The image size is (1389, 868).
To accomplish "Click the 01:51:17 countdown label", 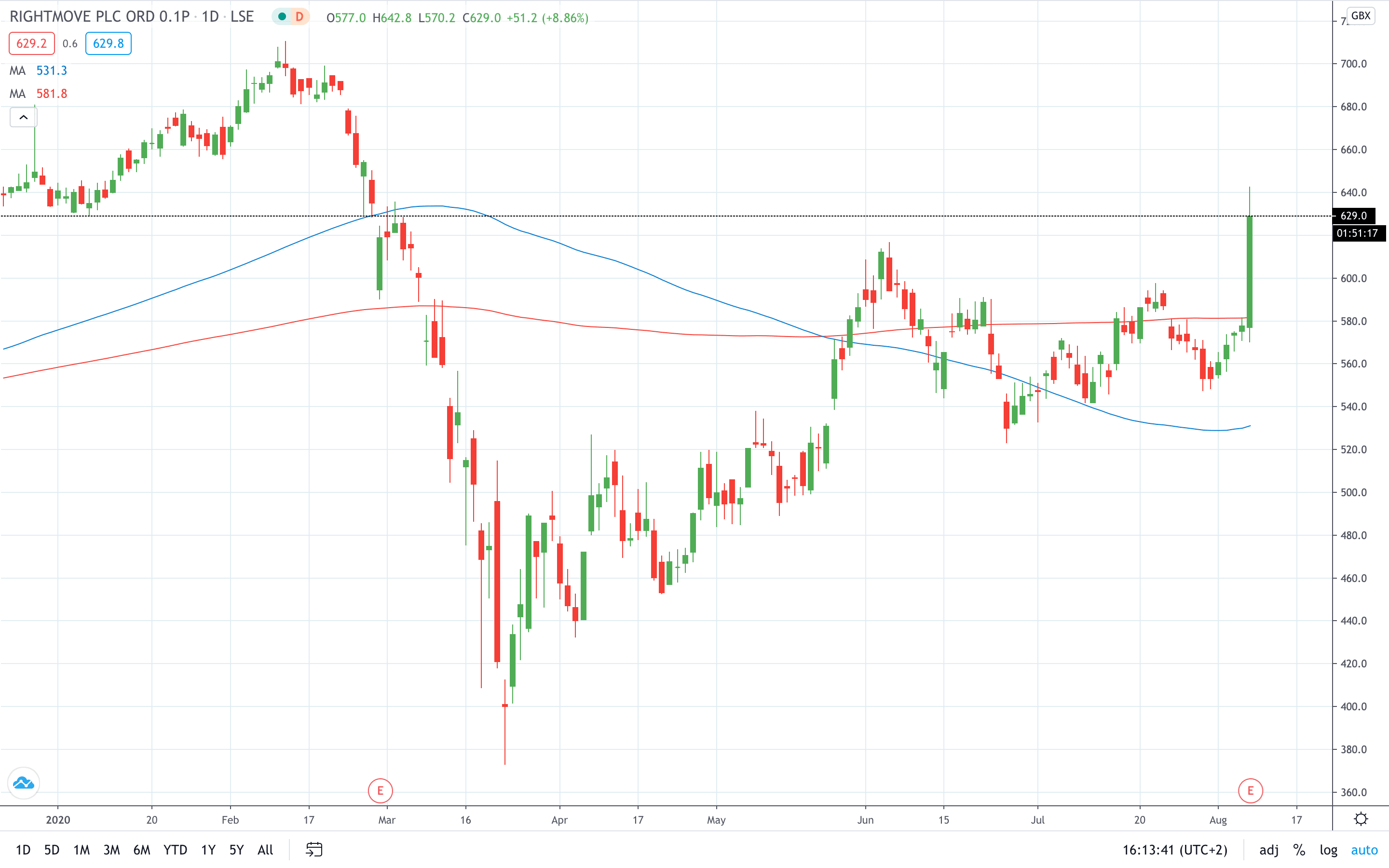I will [1358, 233].
